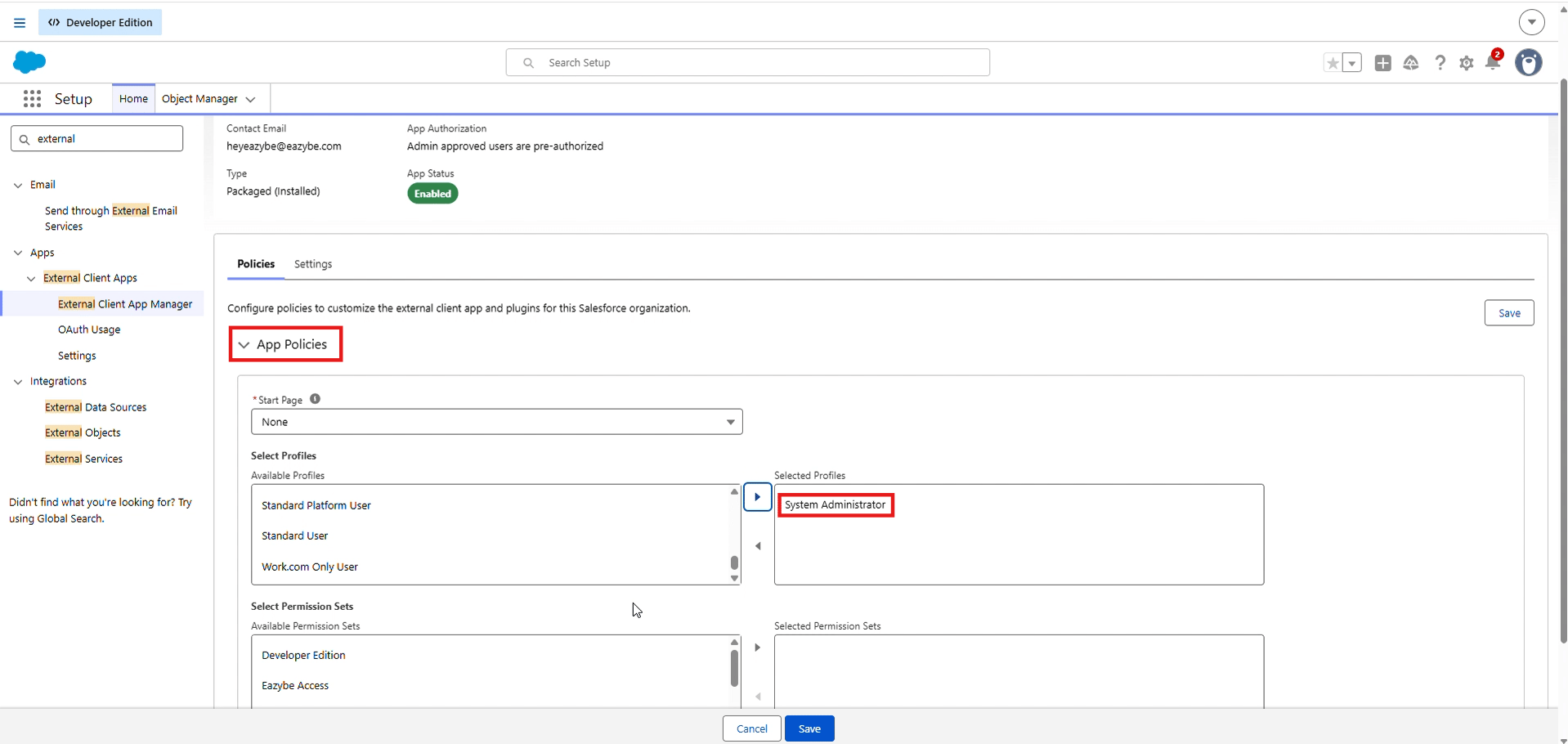Add permission set with right arrow button
This screenshot has height=744, width=1568.
pyautogui.click(x=758, y=648)
